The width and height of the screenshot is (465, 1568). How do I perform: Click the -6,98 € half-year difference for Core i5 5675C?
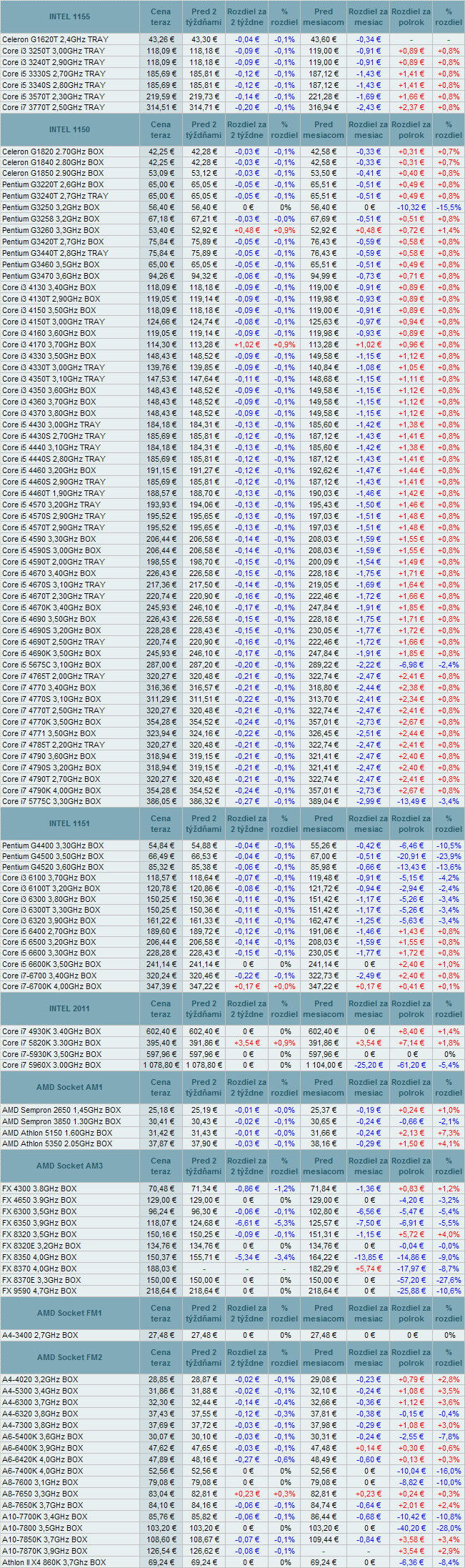pos(411,665)
